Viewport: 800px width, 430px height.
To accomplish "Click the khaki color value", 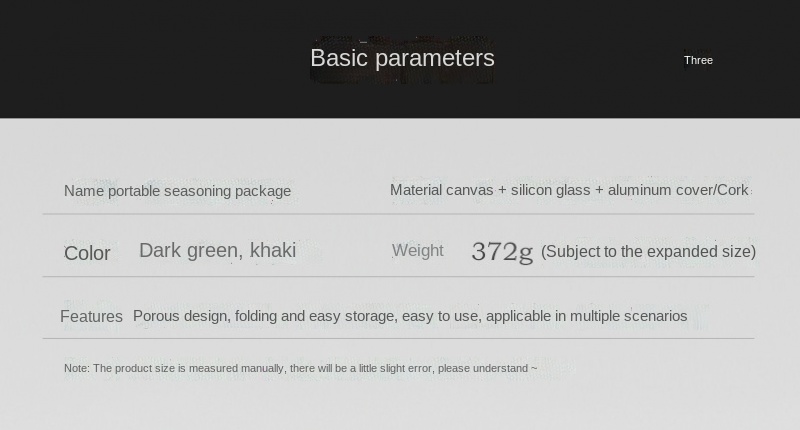I will (x=273, y=251).
